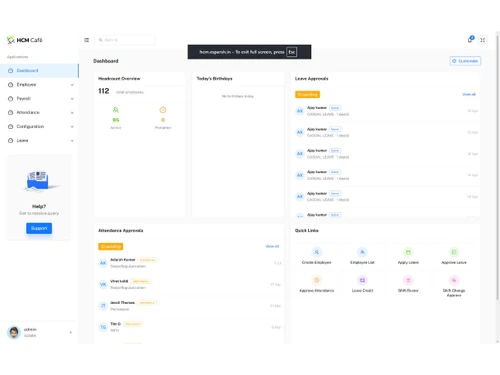The width and height of the screenshot is (500, 375).
Task: Click the Virat kohli name
Action: (x=119, y=281)
